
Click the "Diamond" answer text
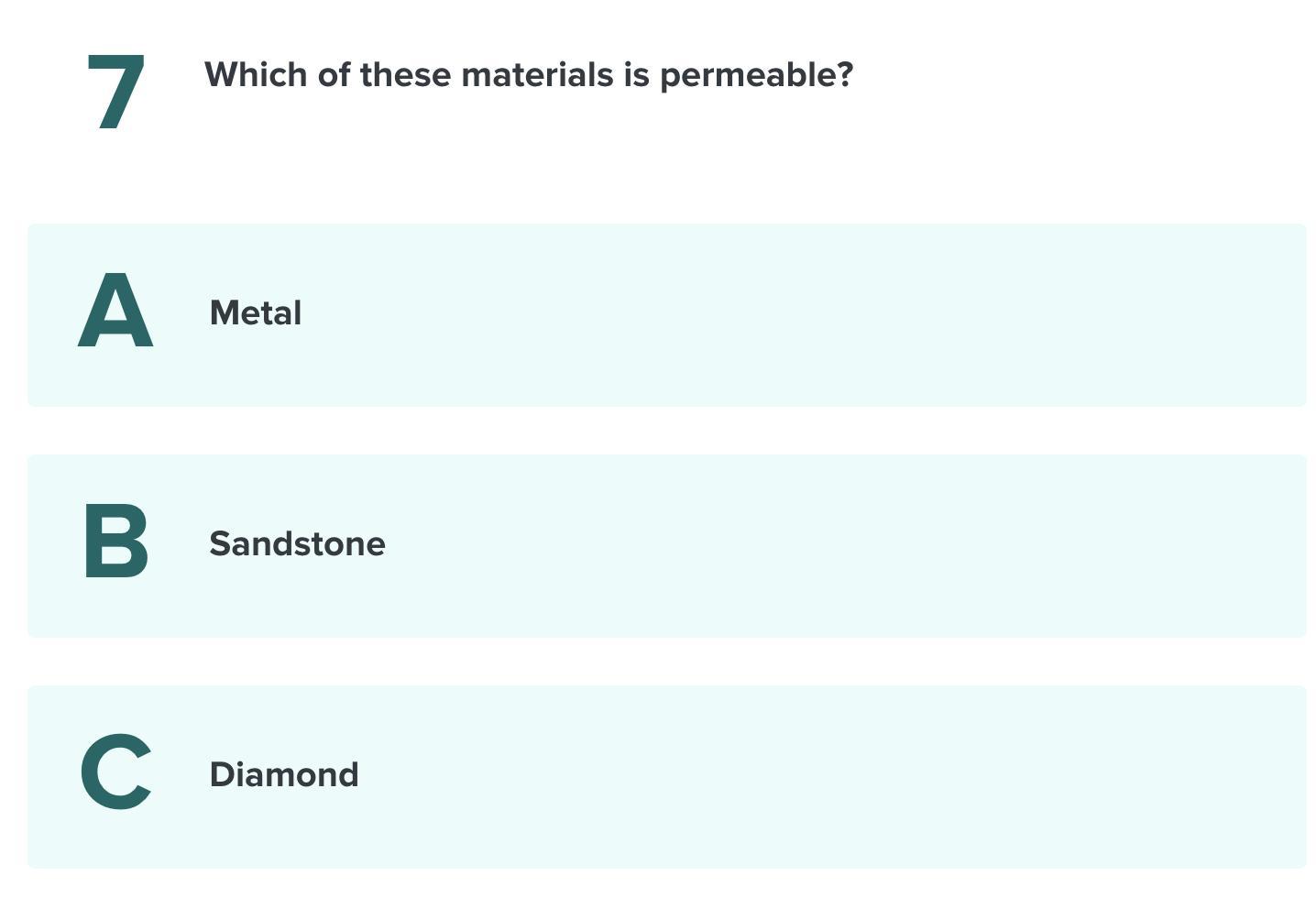click(x=284, y=775)
